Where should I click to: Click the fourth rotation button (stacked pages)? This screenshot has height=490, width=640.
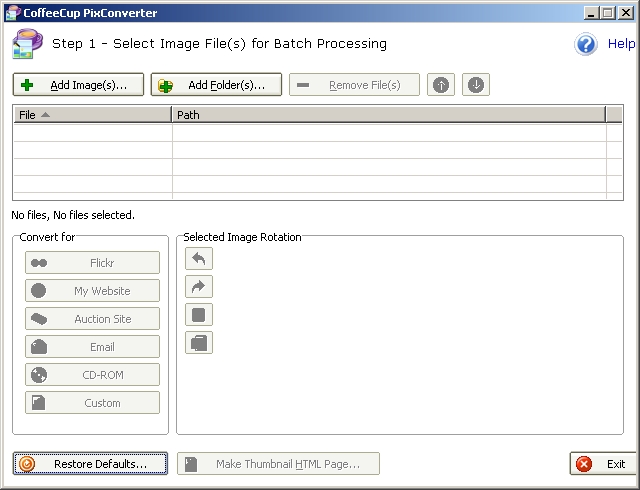click(200, 343)
